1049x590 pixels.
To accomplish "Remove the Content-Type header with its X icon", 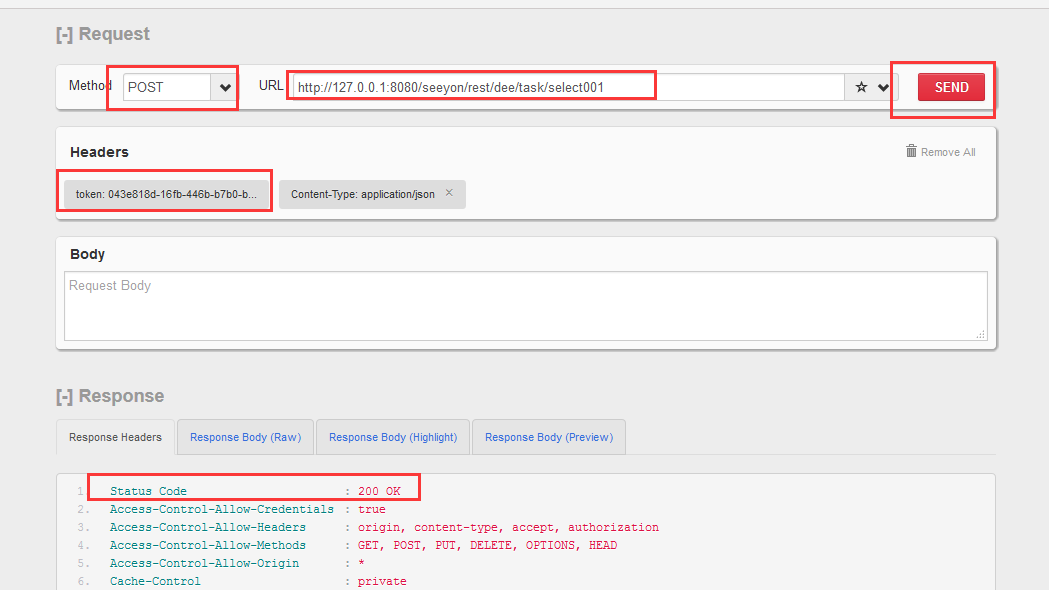I will click(449, 193).
